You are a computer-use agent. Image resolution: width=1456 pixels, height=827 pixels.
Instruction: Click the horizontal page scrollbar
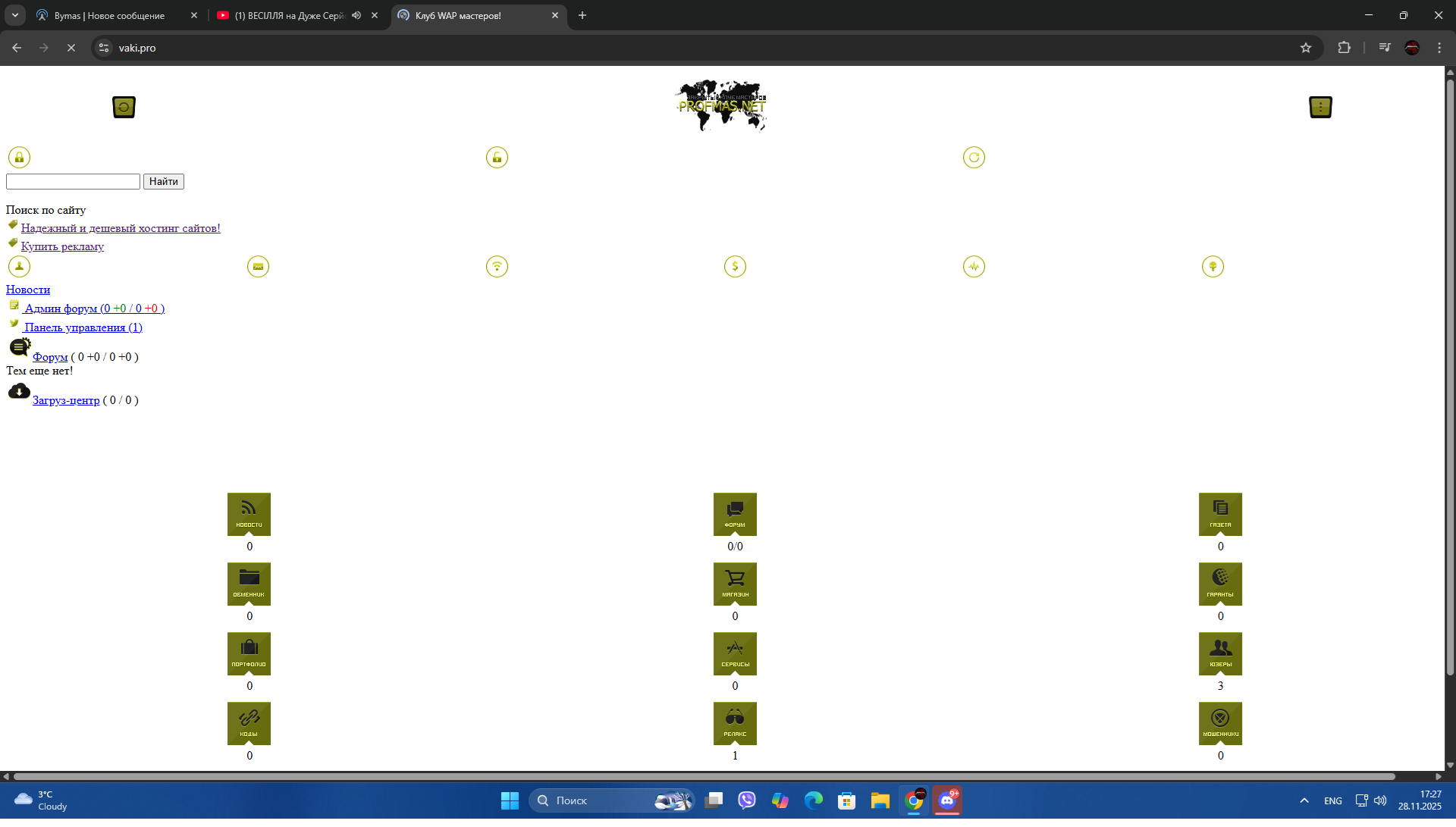tap(704, 776)
